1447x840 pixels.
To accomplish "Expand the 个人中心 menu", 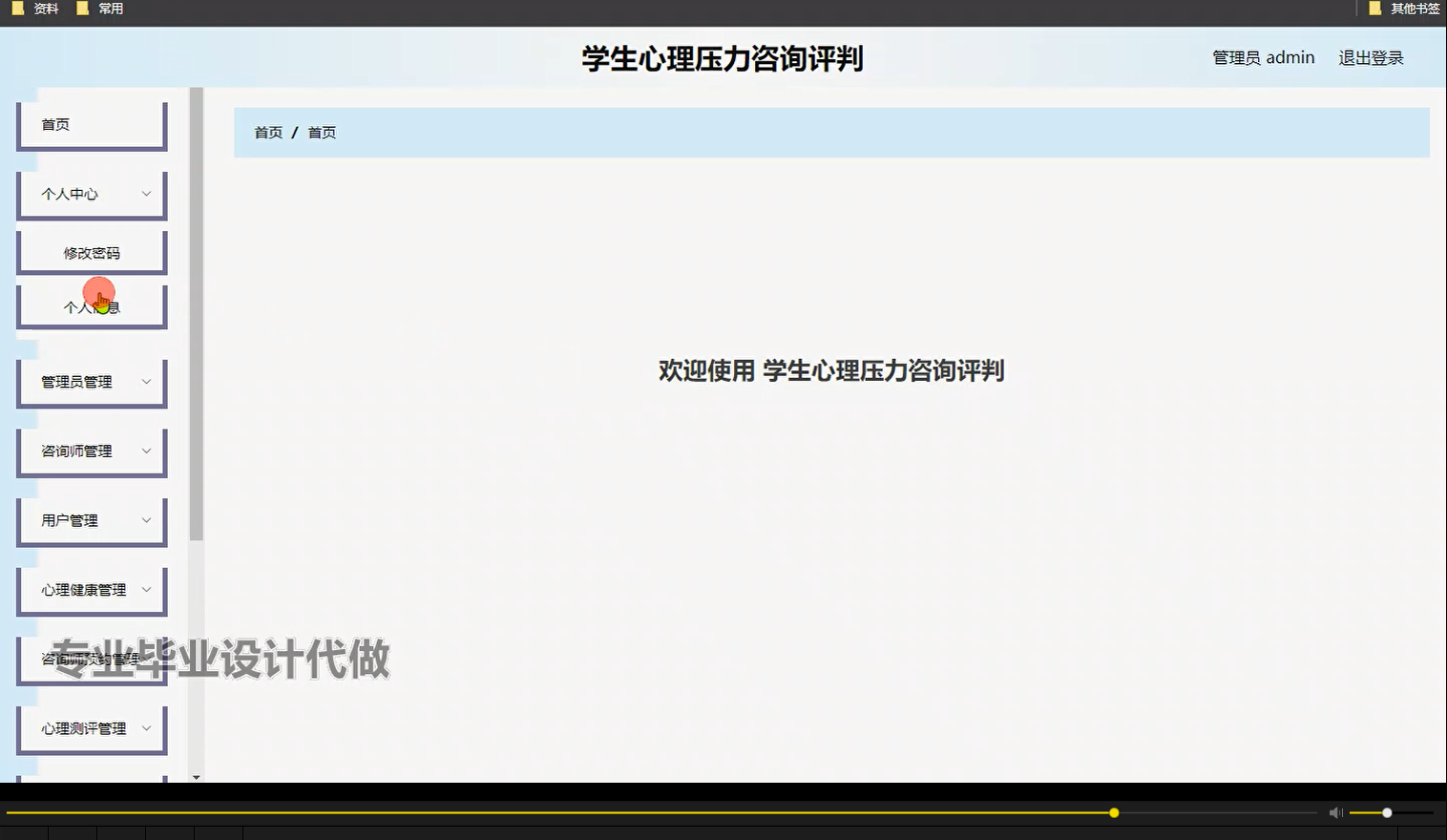I will [x=92, y=194].
